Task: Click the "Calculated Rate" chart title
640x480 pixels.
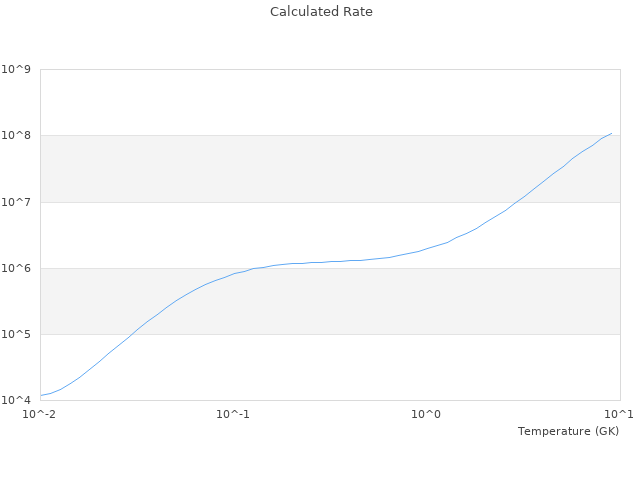Action: point(320,12)
